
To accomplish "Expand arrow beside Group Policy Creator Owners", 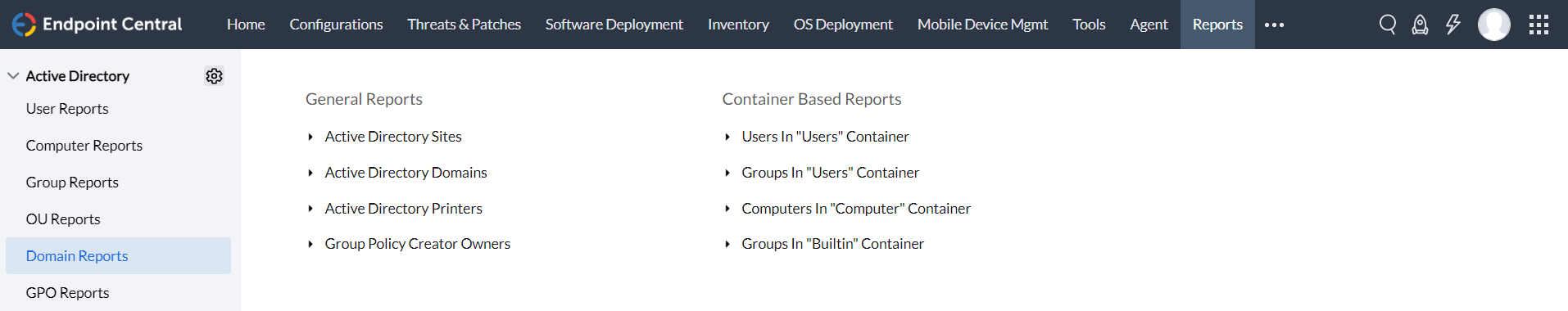I will [x=310, y=244].
